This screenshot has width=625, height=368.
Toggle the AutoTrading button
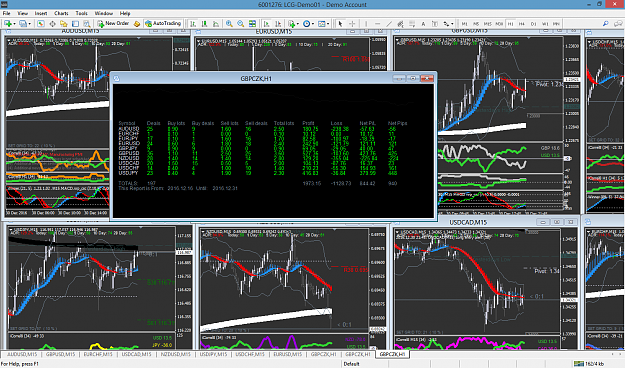(x=163, y=24)
